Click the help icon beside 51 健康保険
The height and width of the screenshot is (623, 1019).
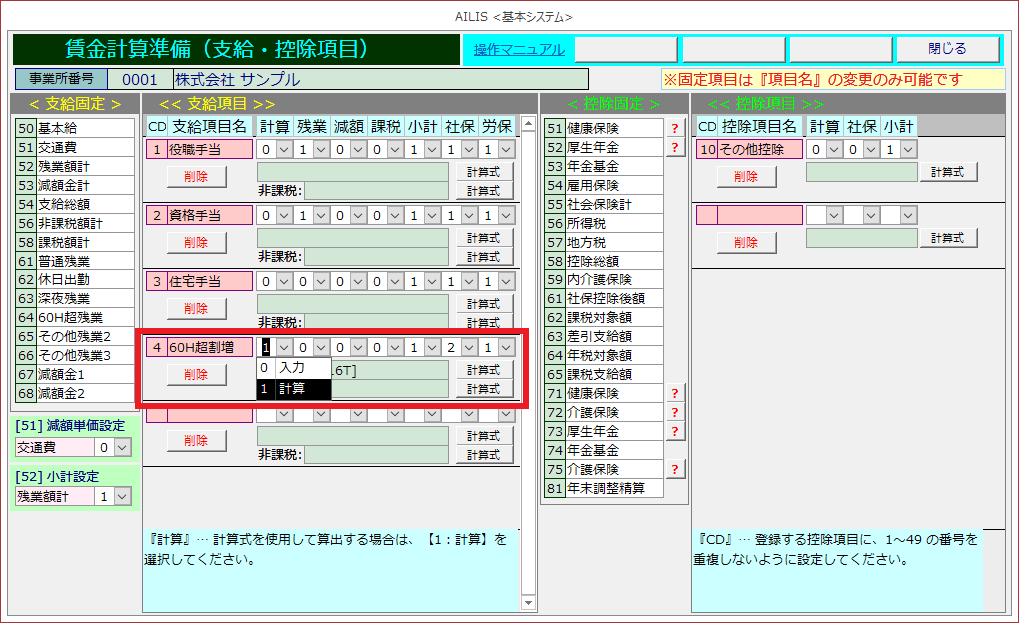675,128
